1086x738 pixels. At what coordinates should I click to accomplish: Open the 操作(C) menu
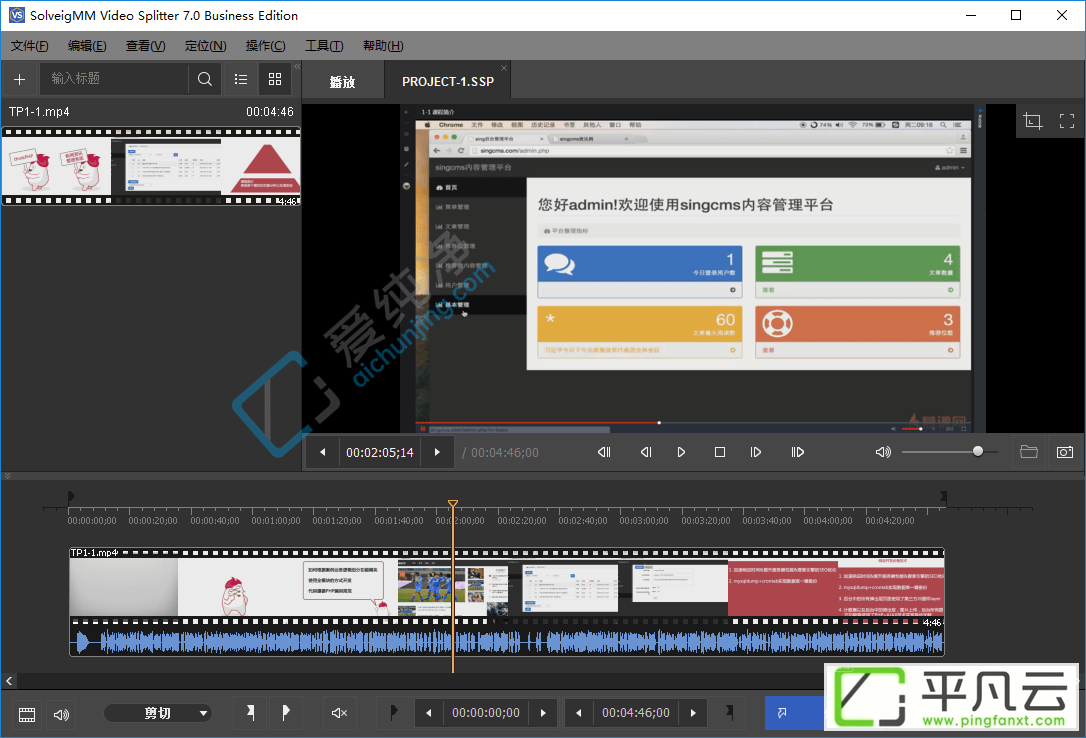click(x=265, y=46)
